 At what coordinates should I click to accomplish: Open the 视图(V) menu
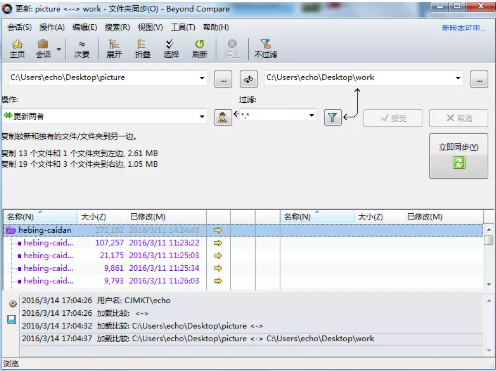pyautogui.click(x=151, y=27)
